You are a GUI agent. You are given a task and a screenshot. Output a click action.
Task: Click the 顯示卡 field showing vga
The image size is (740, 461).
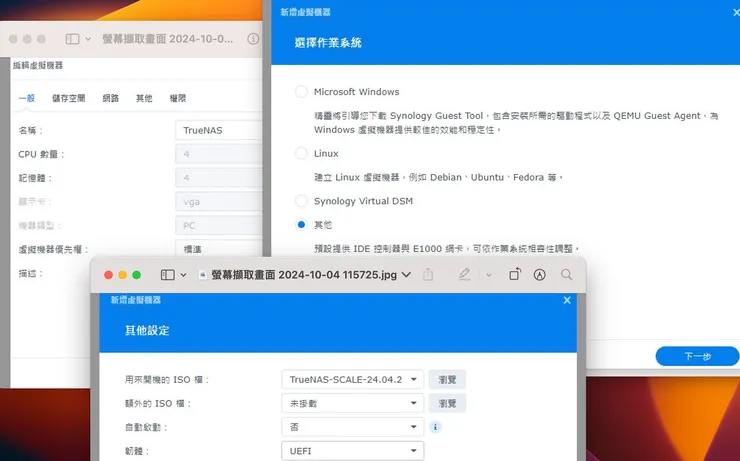(219, 201)
